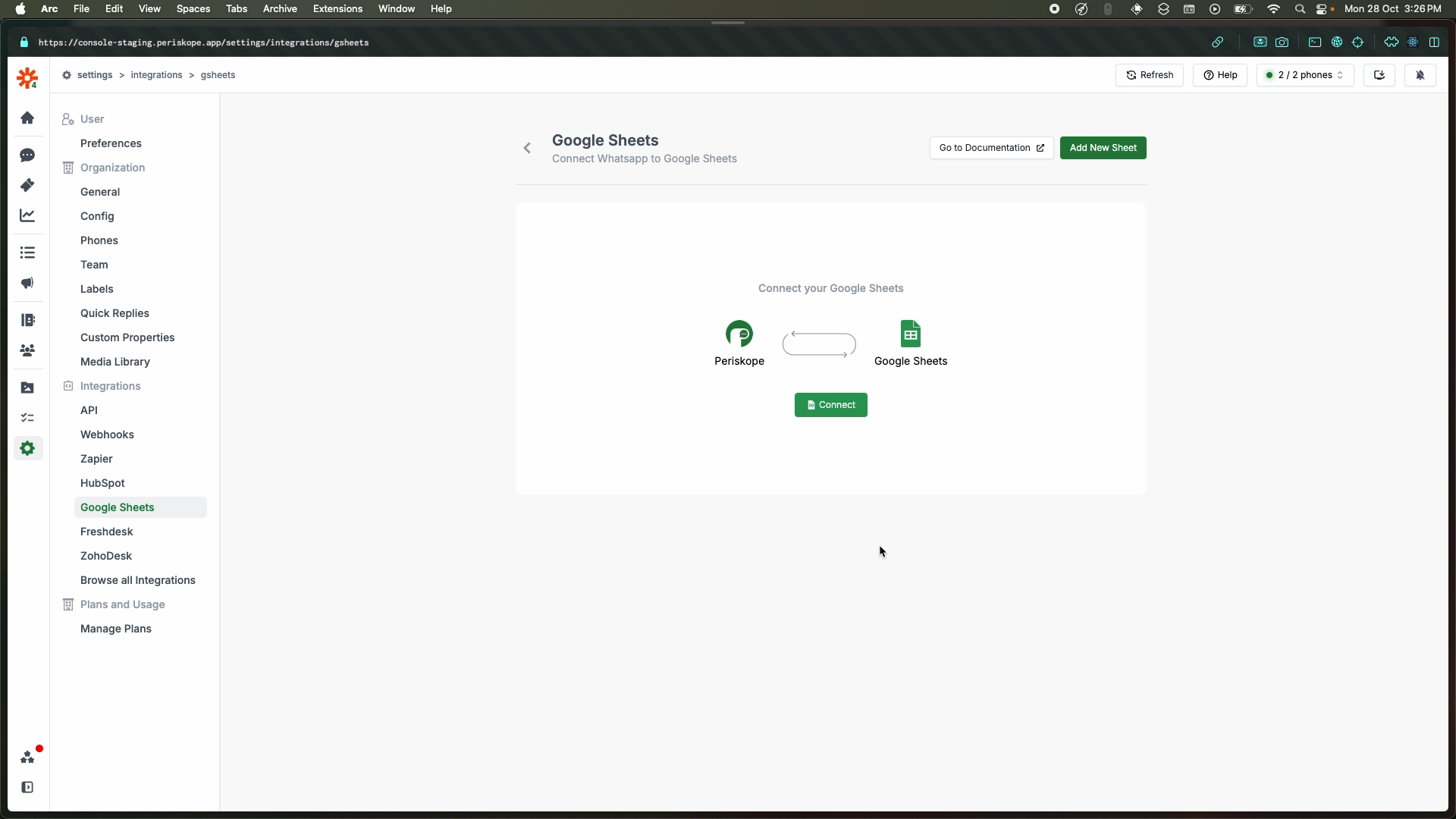Open API integration settings

[x=89, y=410]
